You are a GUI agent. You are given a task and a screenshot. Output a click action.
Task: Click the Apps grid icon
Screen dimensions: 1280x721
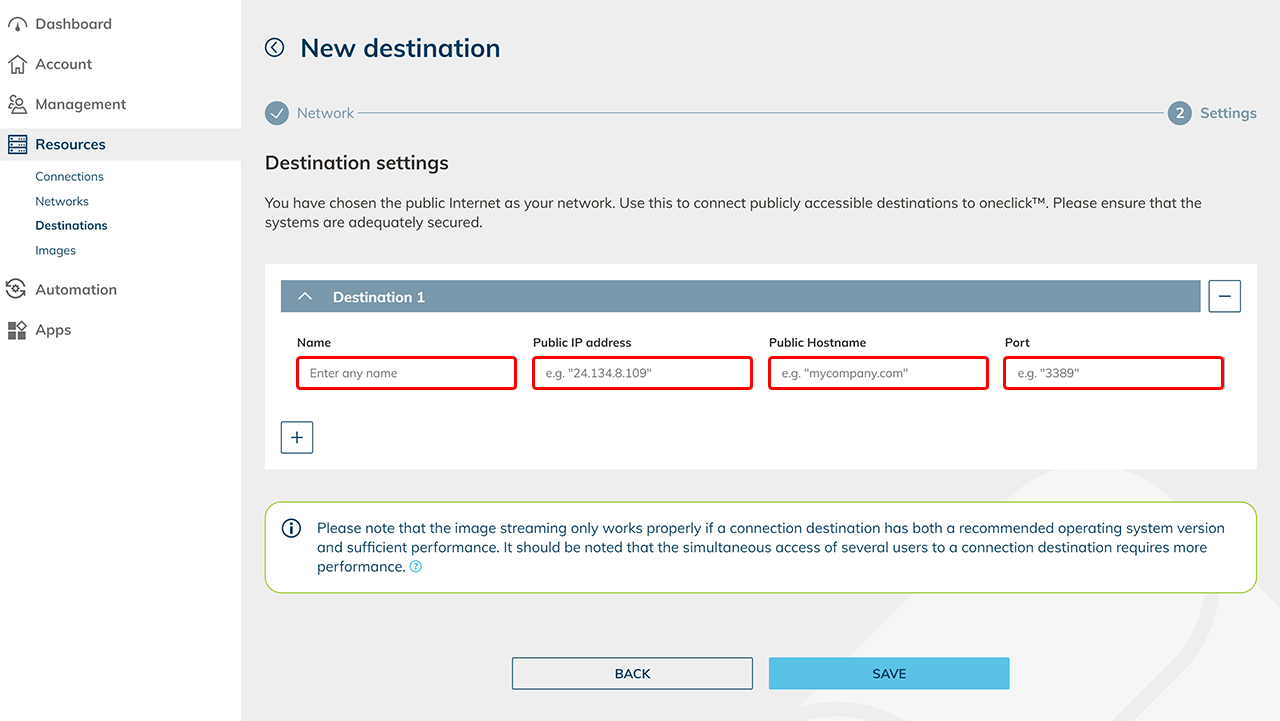[x=17, y=330]
